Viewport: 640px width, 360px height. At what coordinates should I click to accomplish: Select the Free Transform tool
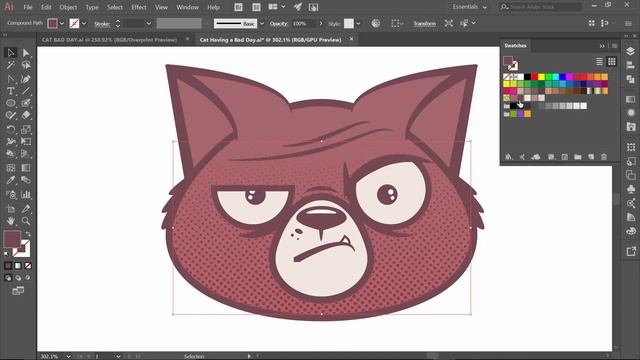pos(26,142)
